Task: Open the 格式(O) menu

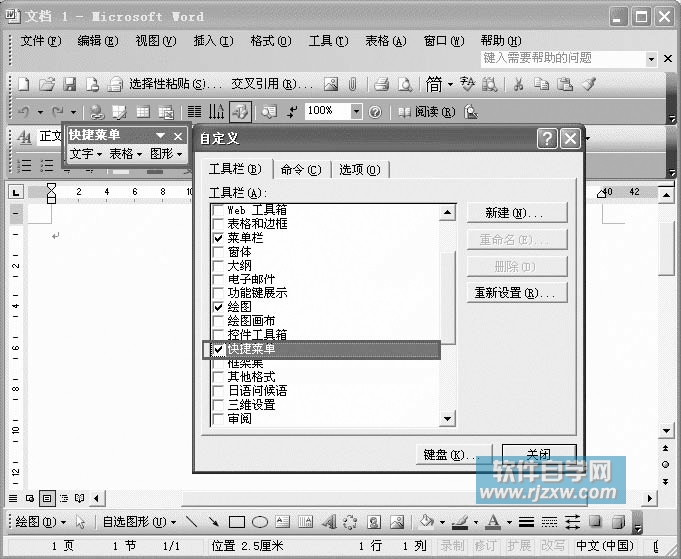Action: 271,41
